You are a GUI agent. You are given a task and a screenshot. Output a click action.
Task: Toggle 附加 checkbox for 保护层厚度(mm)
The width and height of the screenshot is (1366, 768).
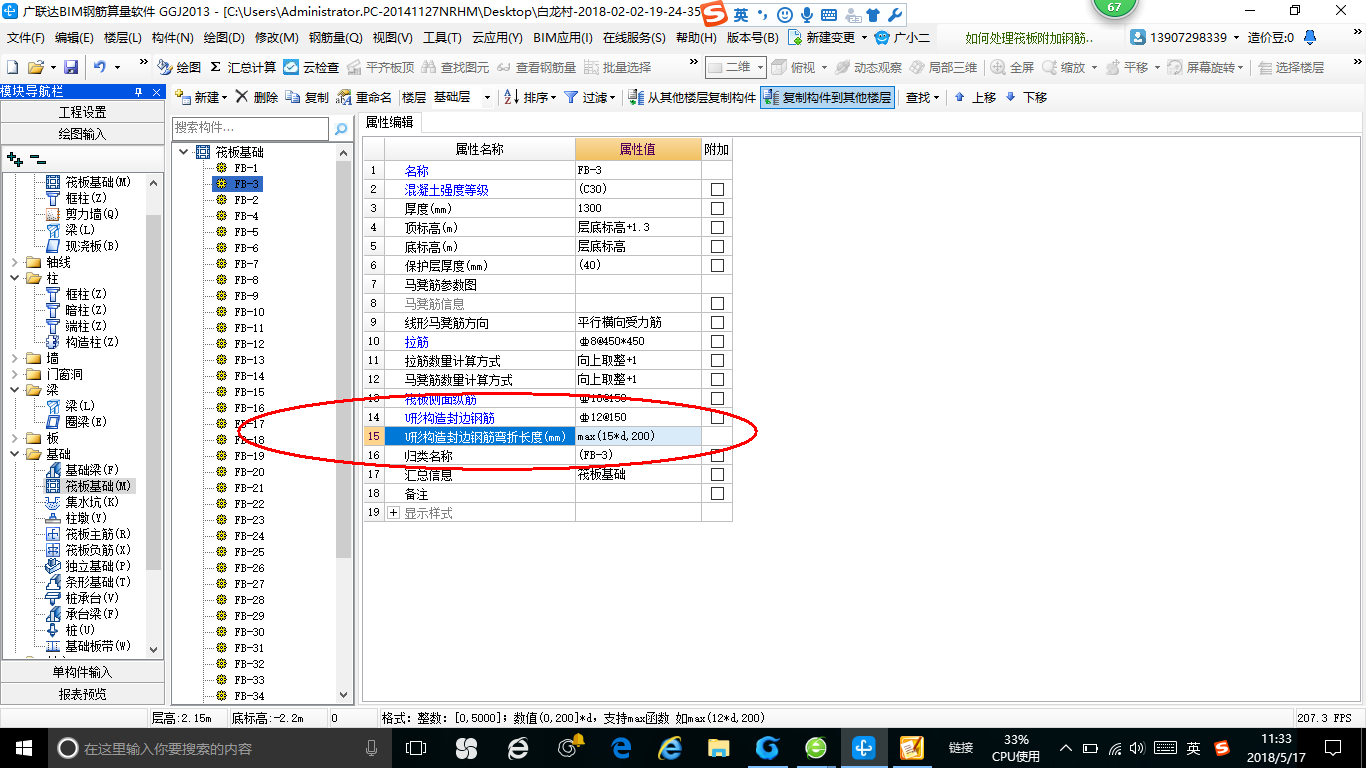point(717,265)
